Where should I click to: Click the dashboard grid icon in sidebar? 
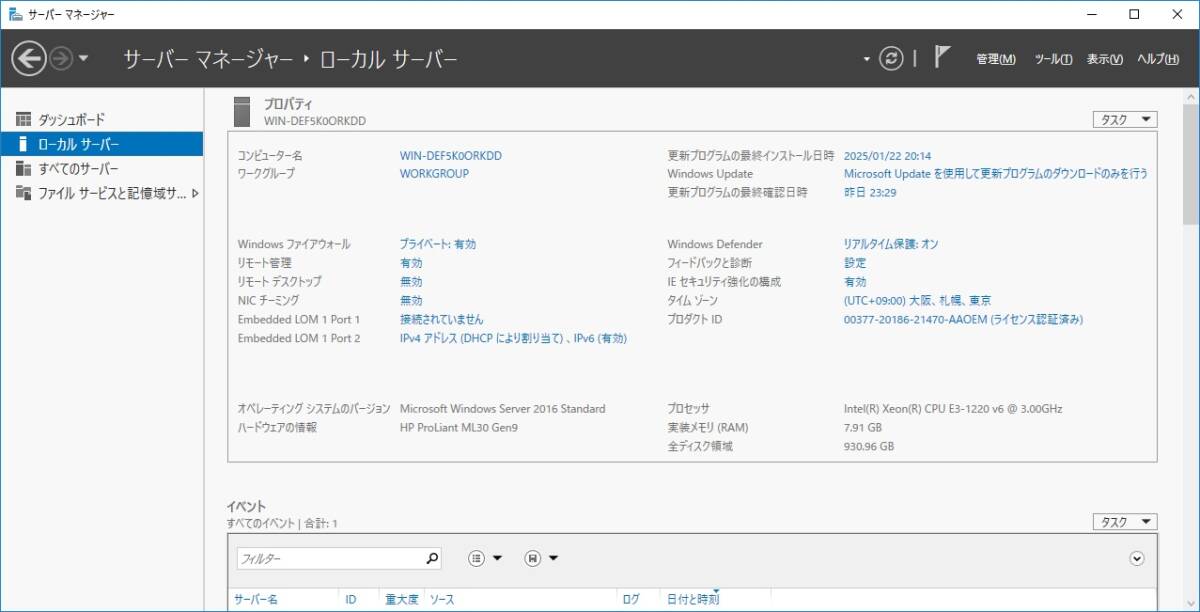pos(23,119)
